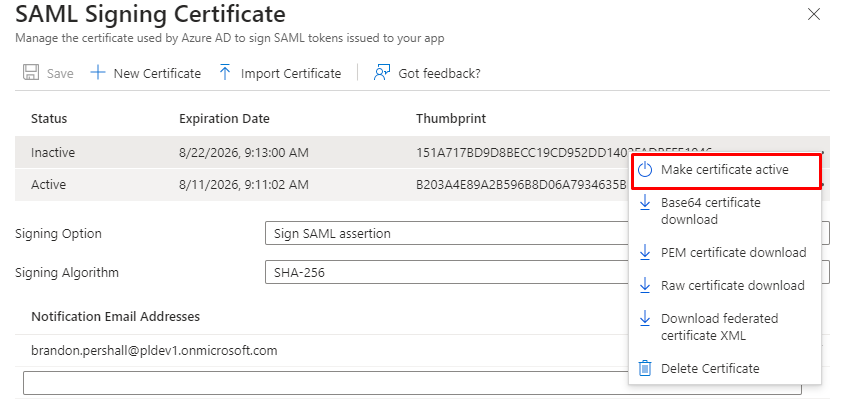The image size is (841, 412).
Task: Choose Download federated certificate XML
Action: click(x=719, y=326)
